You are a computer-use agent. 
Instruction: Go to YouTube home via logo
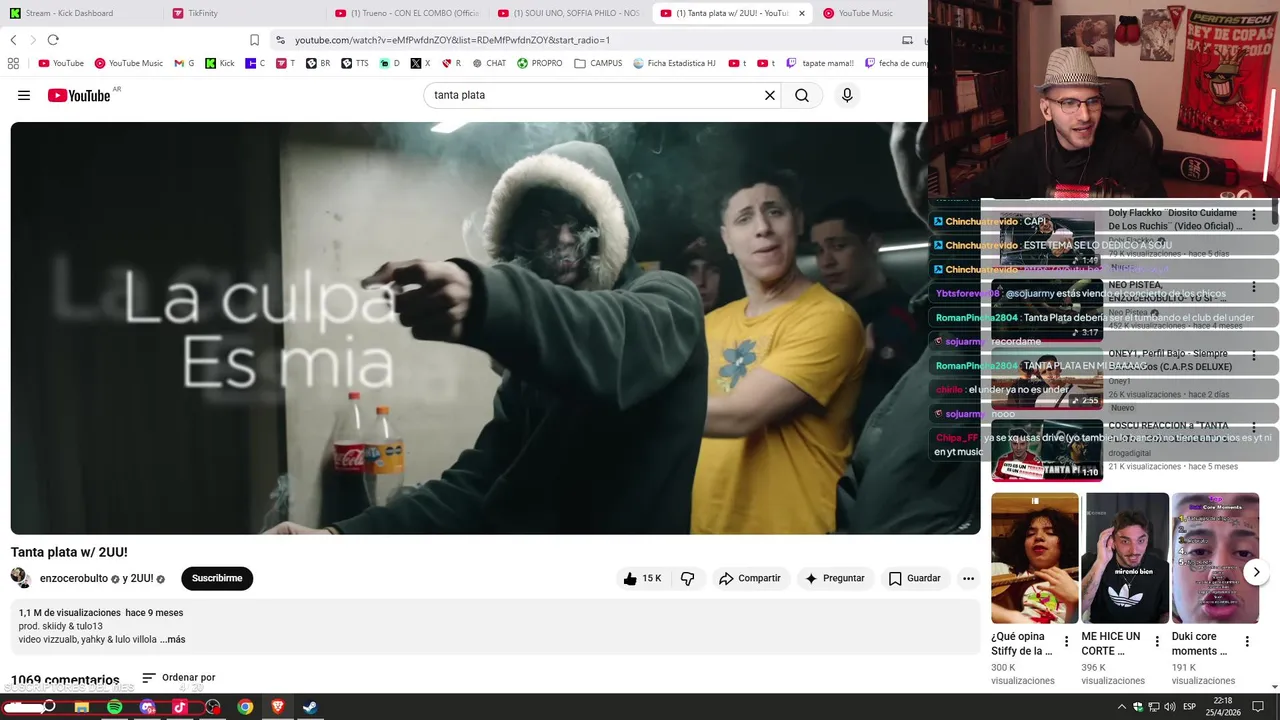click(78, 96)
